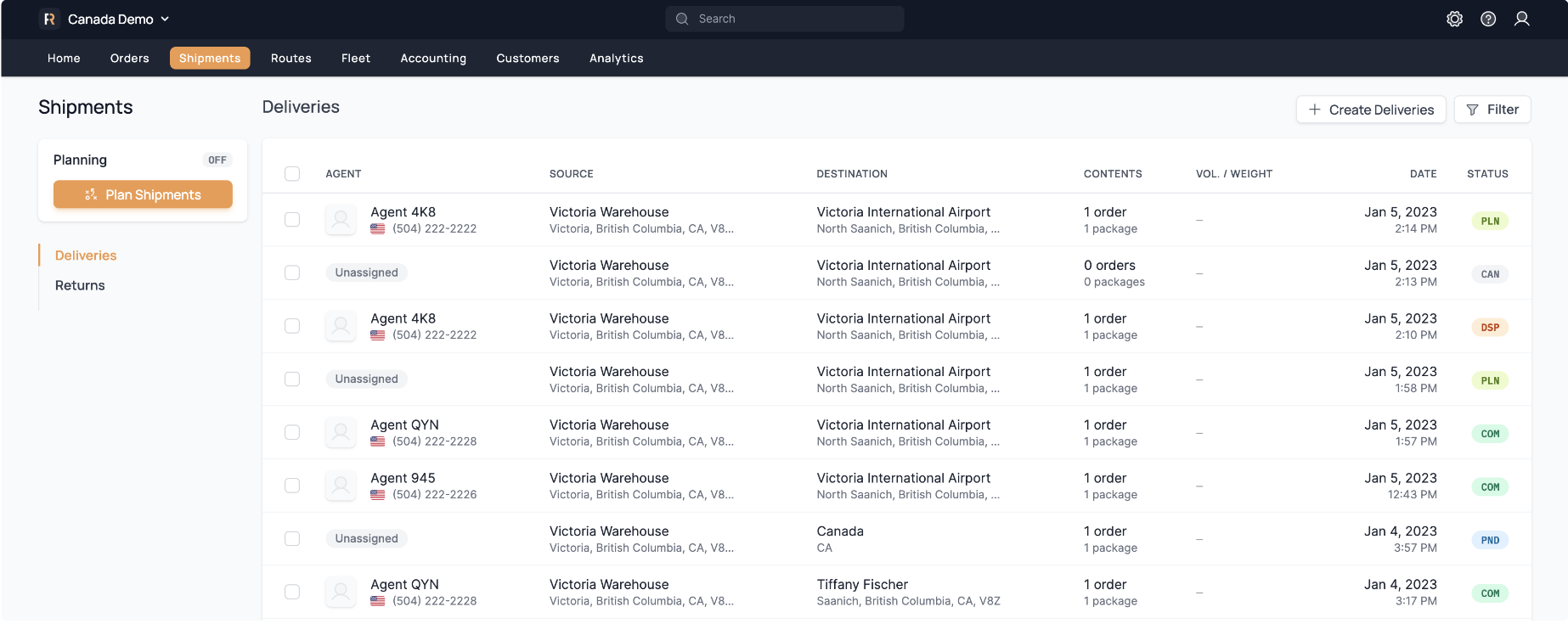
Task: Select checkbox for Tiffany Fischer delivery
Action: [292, 592]
